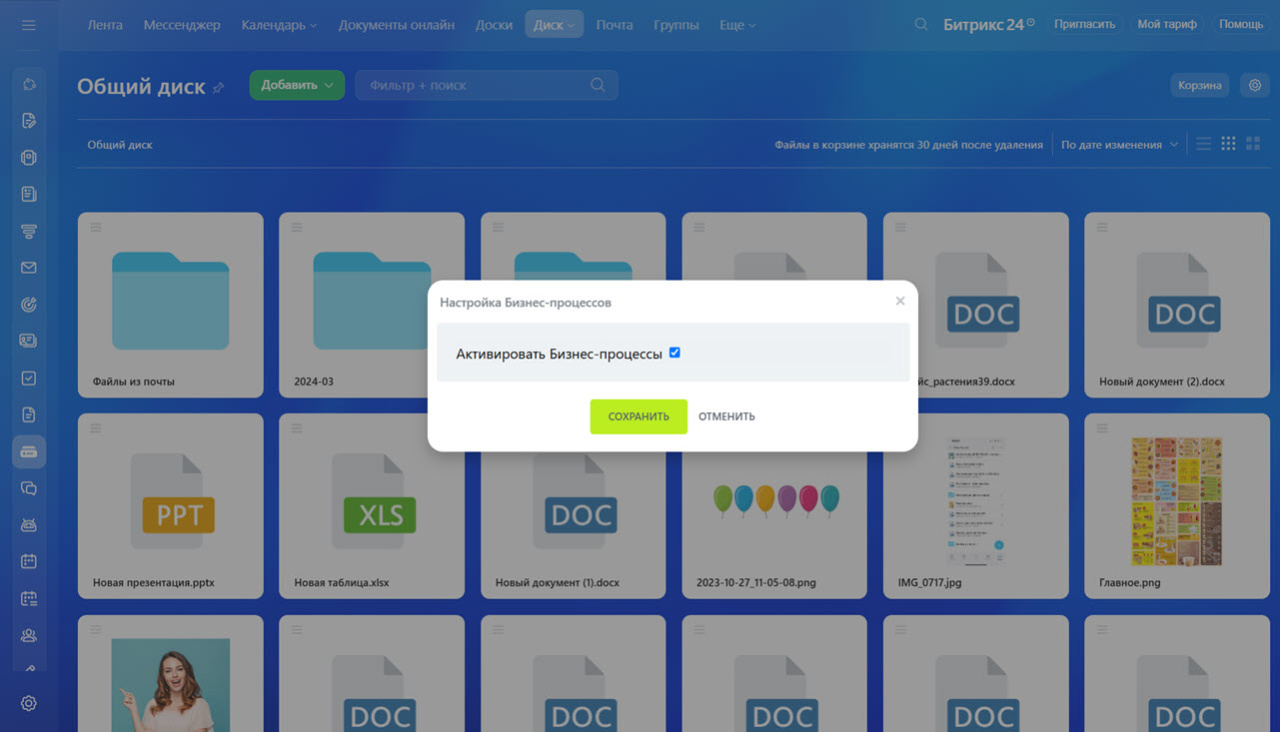Click the Общий диск breadcrumb link

(120, 145)
